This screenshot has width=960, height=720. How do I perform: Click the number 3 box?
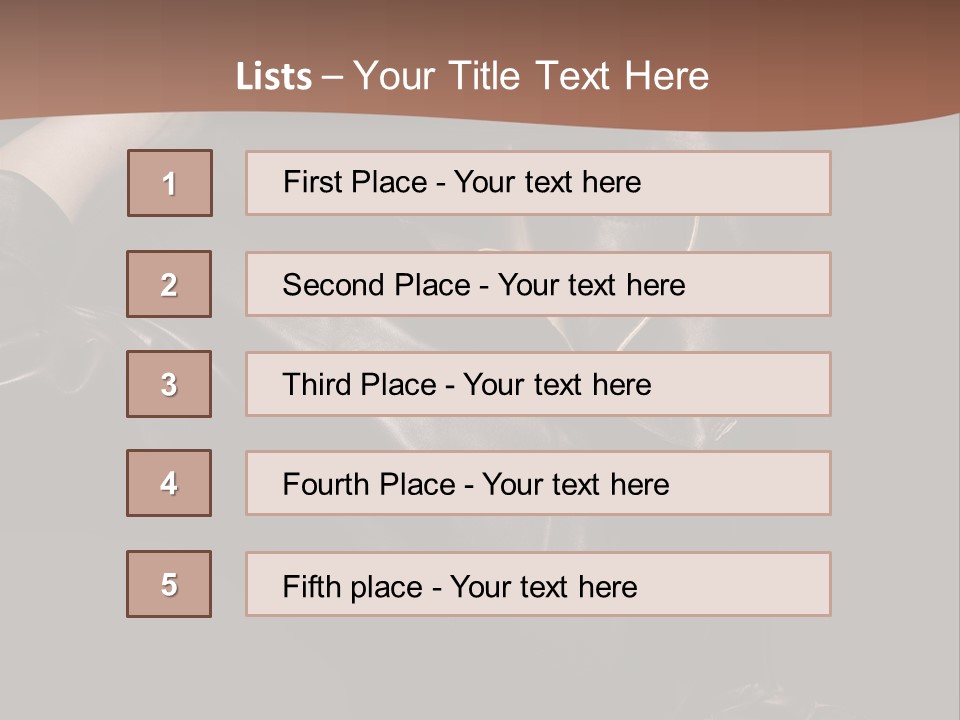click(169, 384)
